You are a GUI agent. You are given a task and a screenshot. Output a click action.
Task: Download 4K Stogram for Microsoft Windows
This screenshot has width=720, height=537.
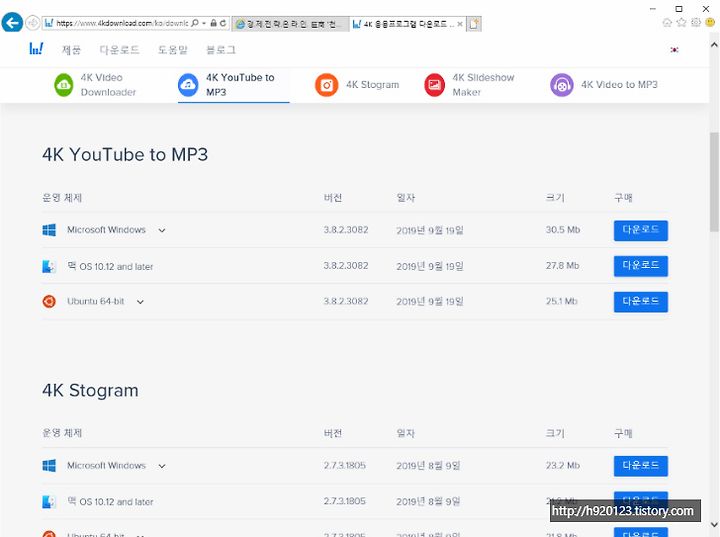click(641, 466)
